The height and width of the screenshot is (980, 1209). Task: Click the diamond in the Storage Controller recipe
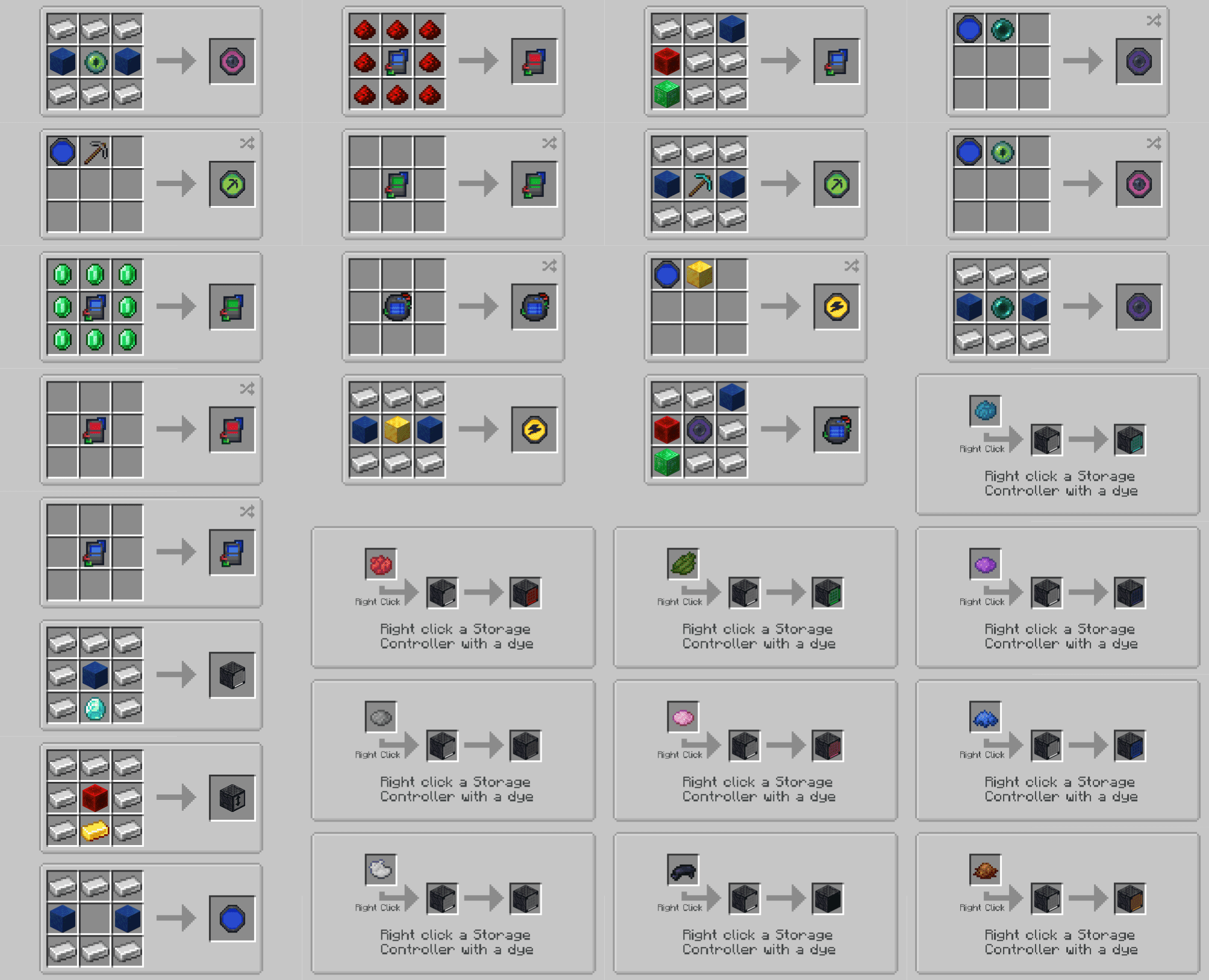[x=95, y=708]
